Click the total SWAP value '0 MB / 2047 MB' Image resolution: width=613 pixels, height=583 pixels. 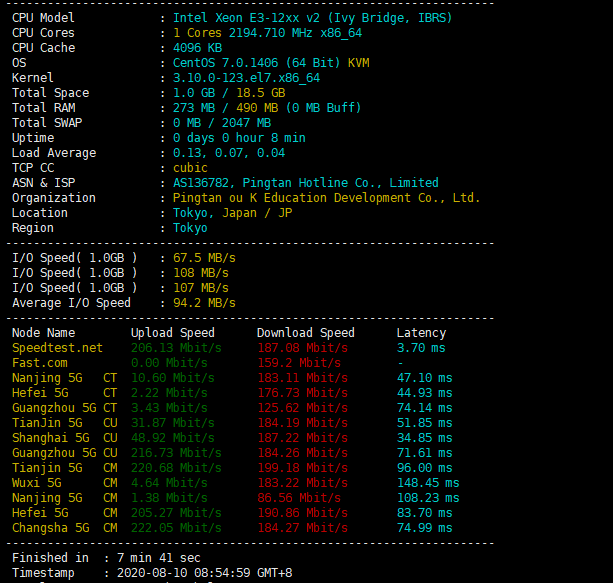(x=222, y=123)
